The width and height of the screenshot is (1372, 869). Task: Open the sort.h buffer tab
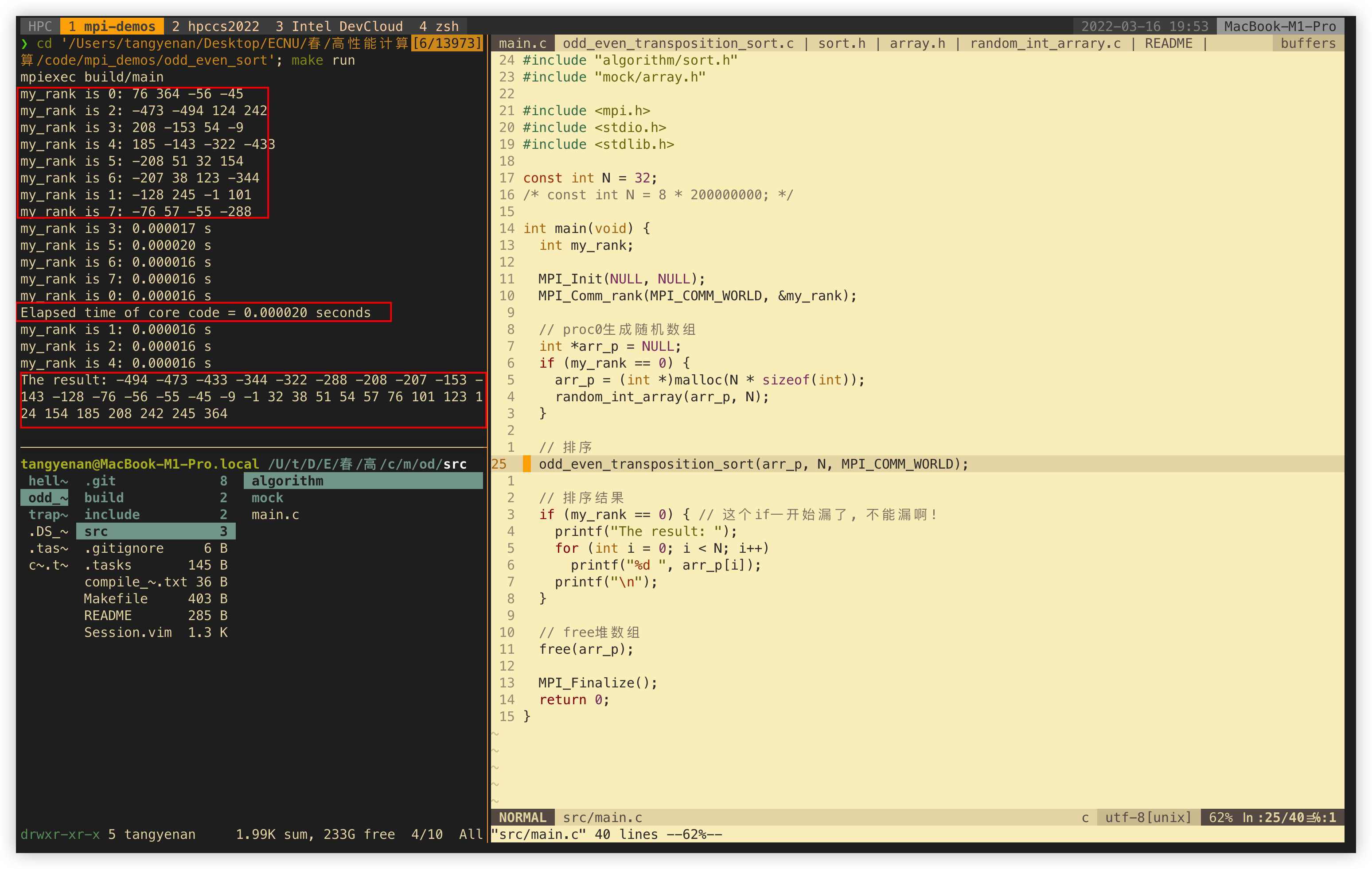point(841,43)
